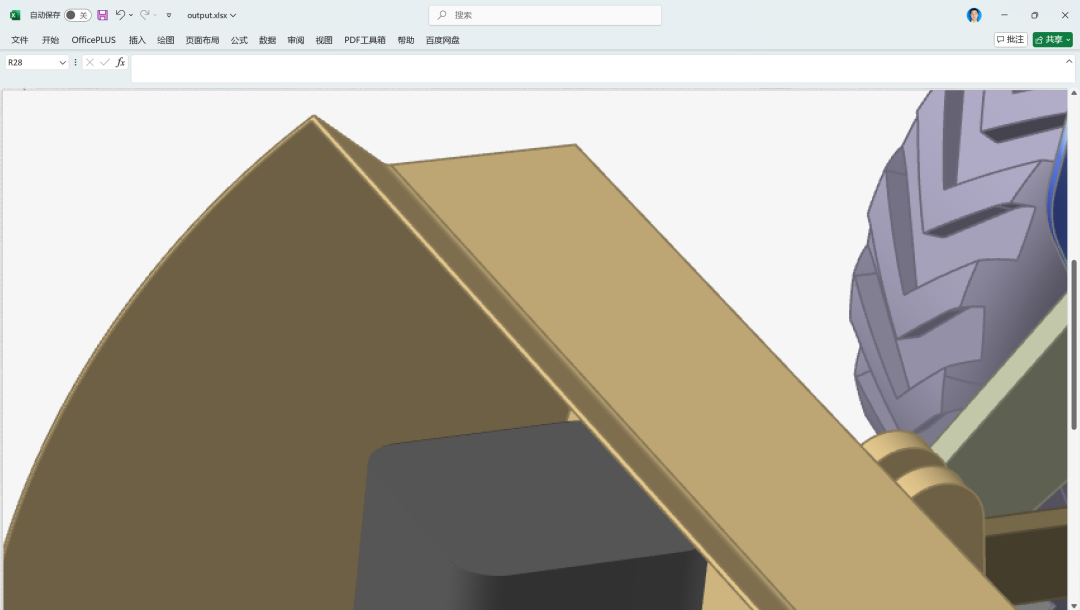Open the output.xlsx file name dropdown
Image resolution: width=1080 pixels, height=610 pixels.
point(211,15)
